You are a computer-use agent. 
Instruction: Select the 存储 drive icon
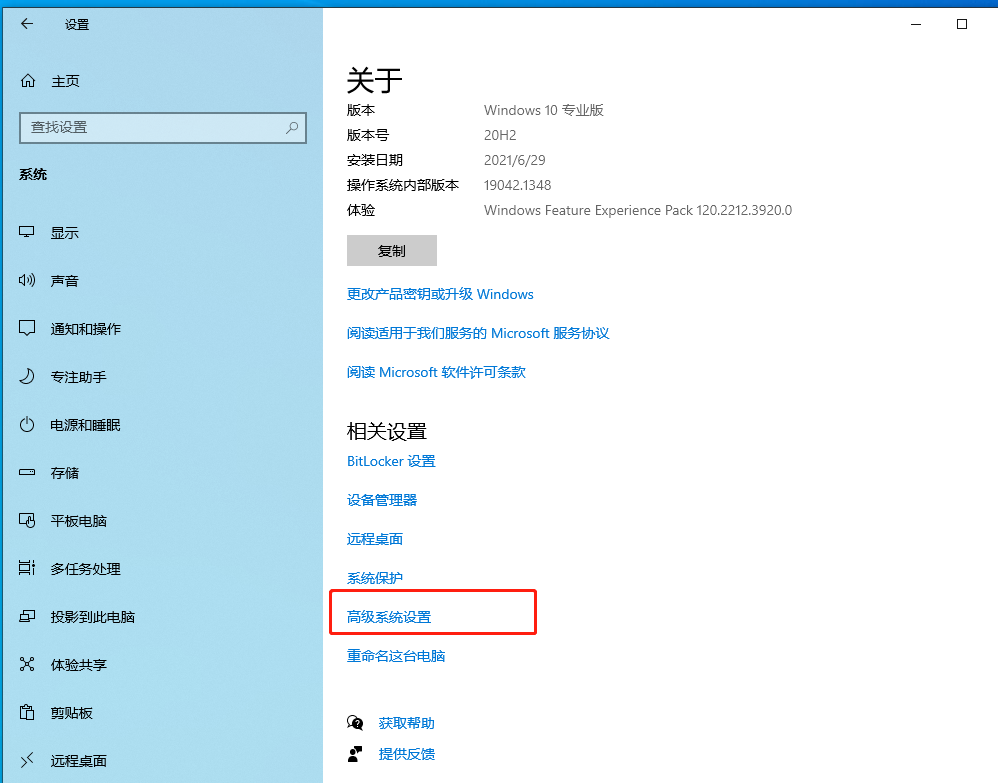point(27,472)
